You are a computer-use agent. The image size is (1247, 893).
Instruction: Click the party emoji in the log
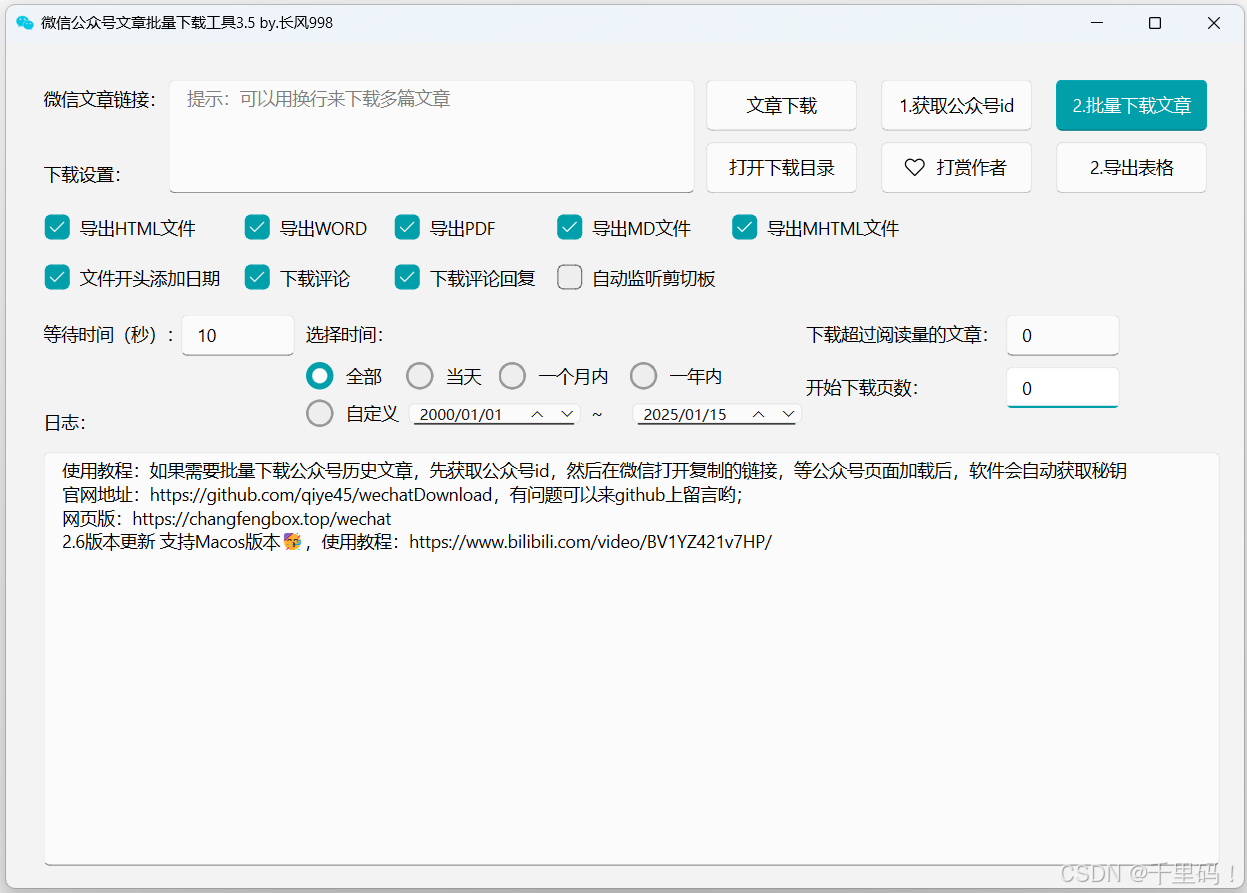point(293,542)
